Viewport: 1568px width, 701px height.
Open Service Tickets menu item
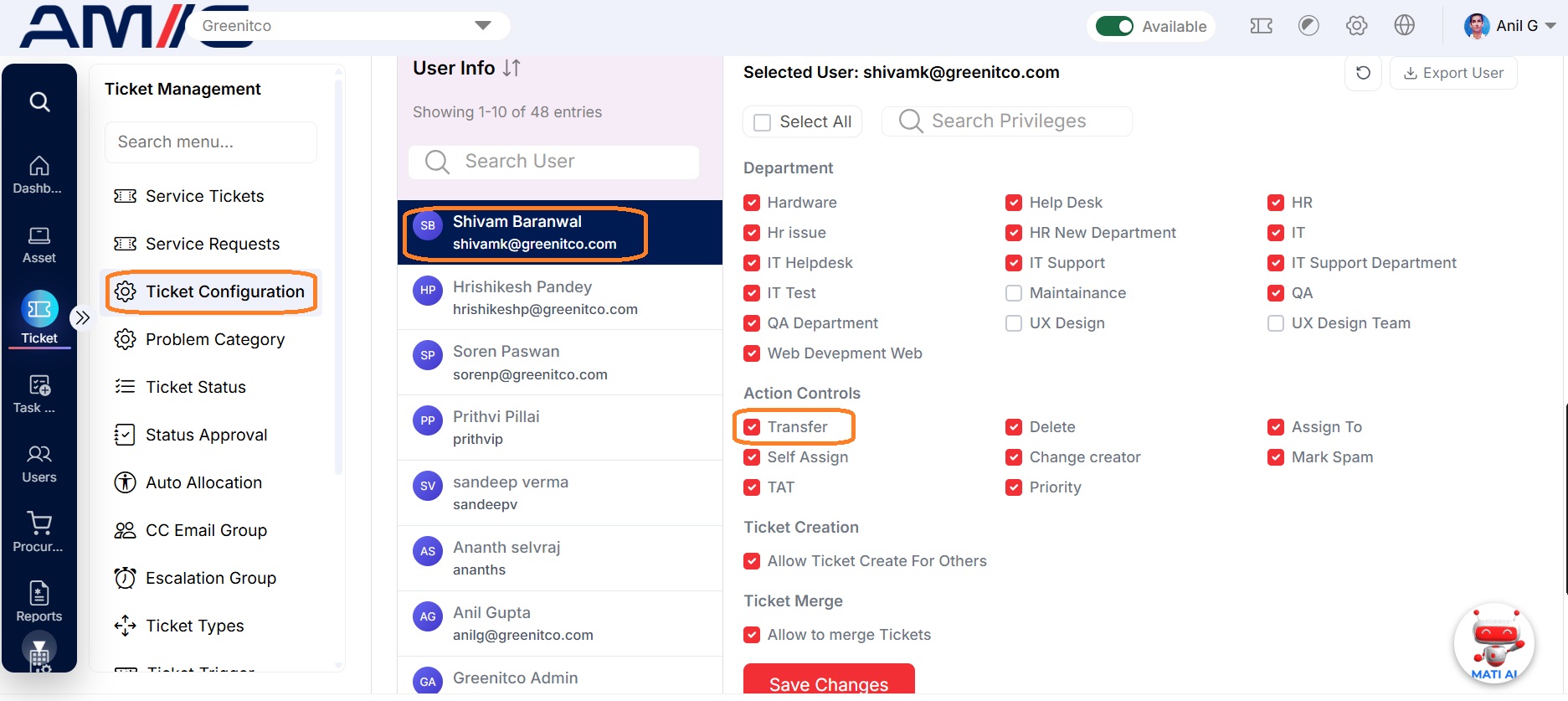pyautogui.click(x=210, y=196)
